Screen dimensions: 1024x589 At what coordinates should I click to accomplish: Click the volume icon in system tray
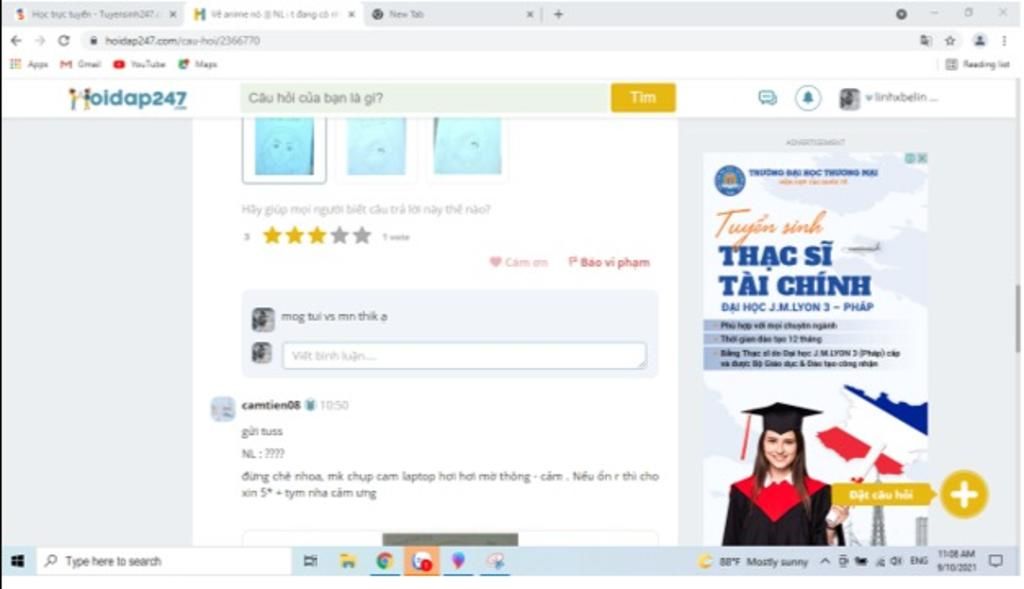click(x=897, y=561)
